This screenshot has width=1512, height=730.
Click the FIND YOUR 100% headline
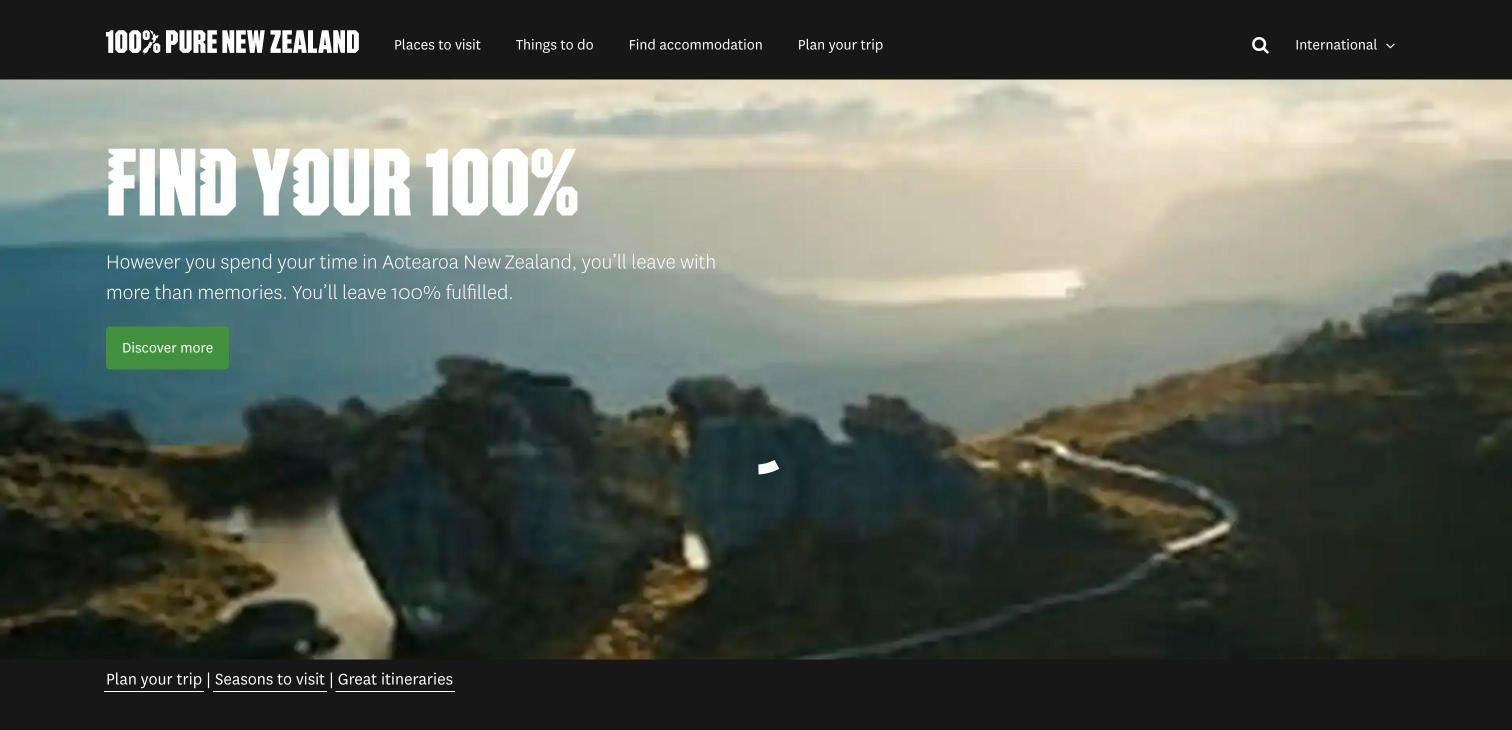(342, 182)
